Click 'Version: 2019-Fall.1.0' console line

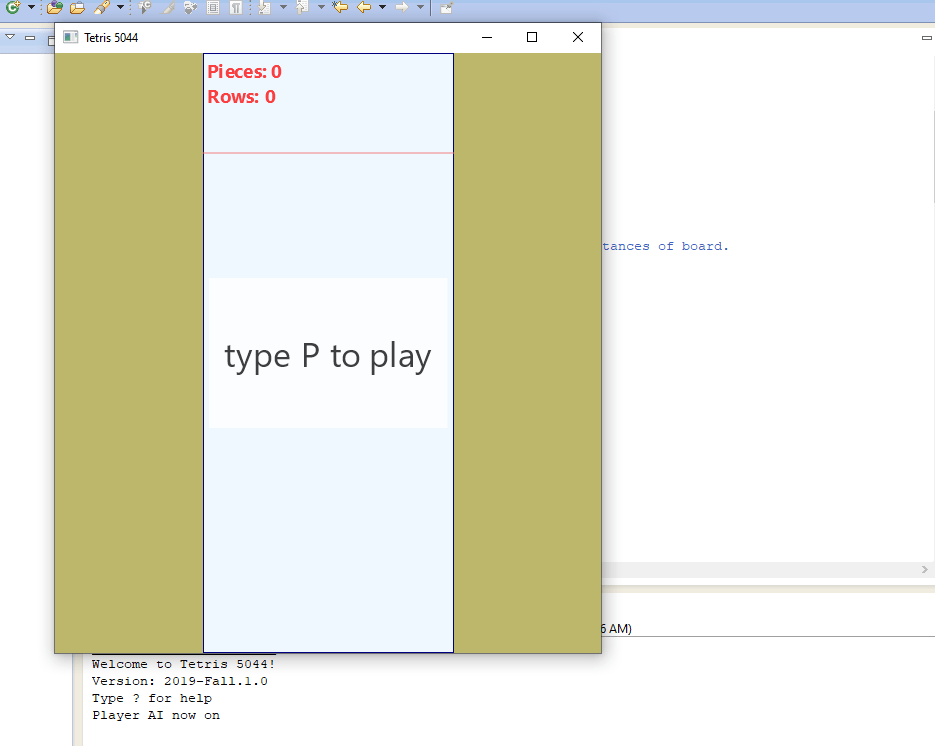click(179, 681)
